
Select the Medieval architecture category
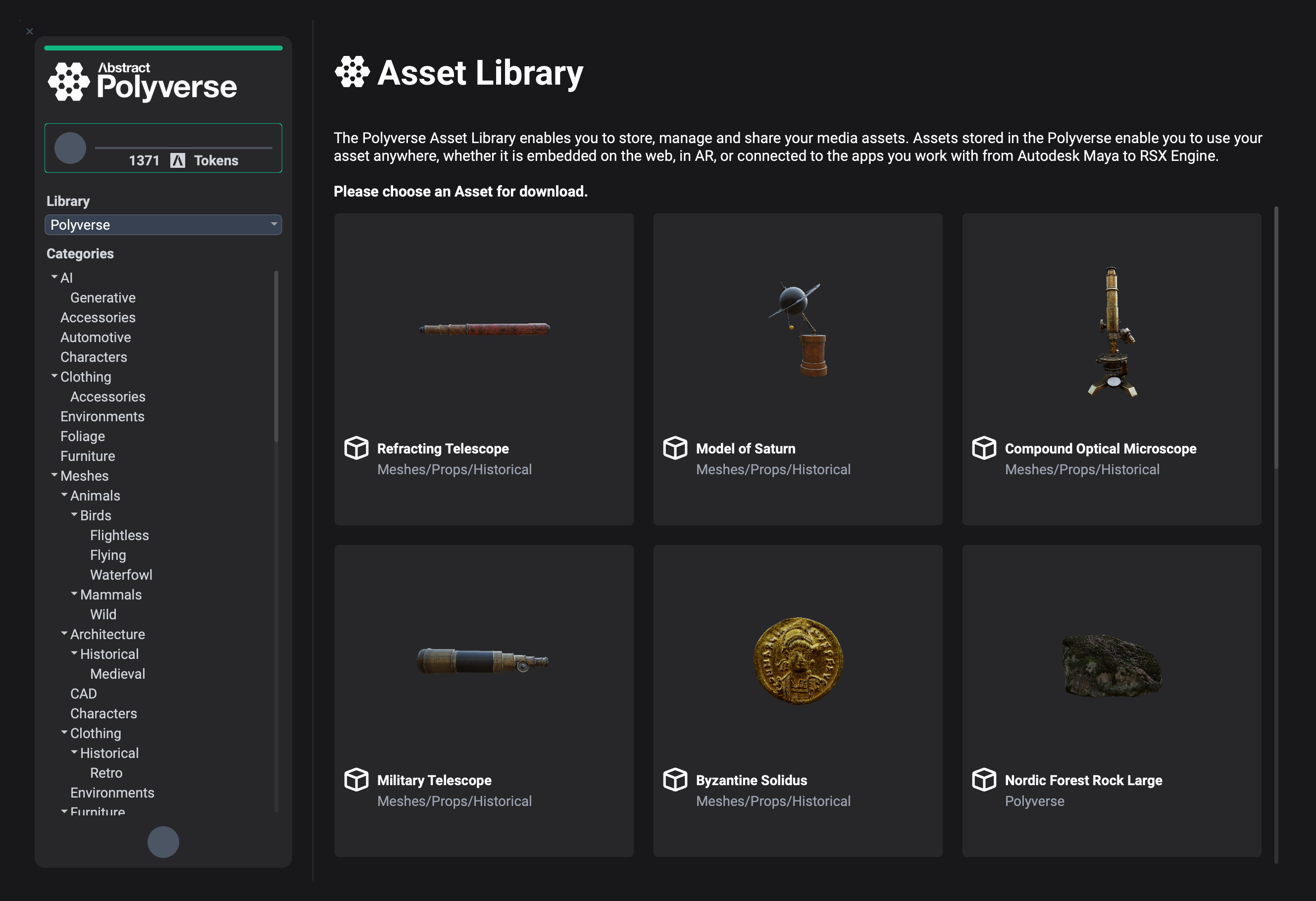tap(118, 674)
